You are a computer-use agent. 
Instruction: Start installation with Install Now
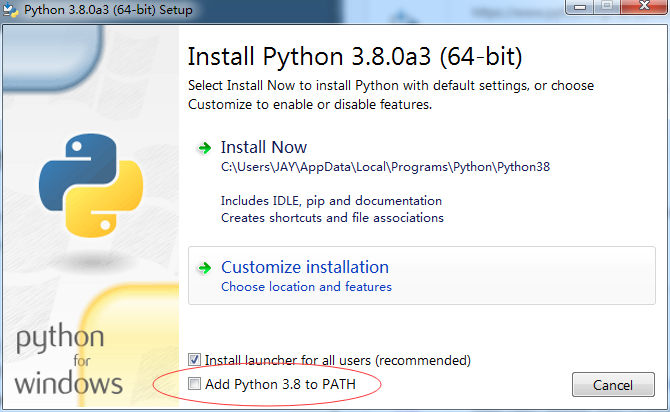(x=264, y=147)
